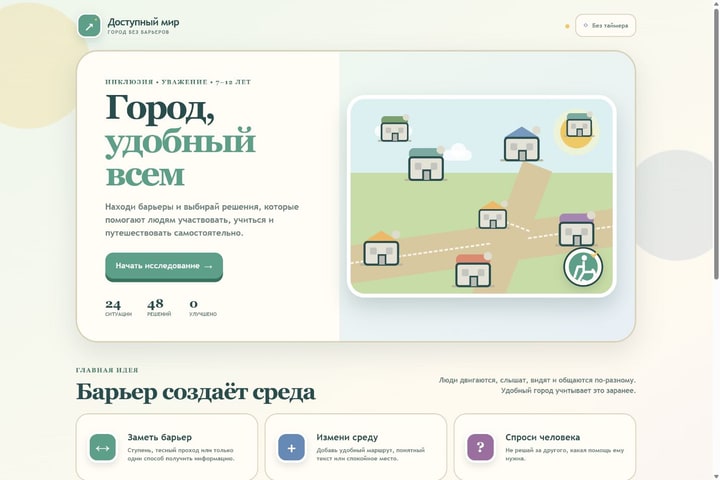Click the "Город, удобный всем" headline

(x=180, y=140)
